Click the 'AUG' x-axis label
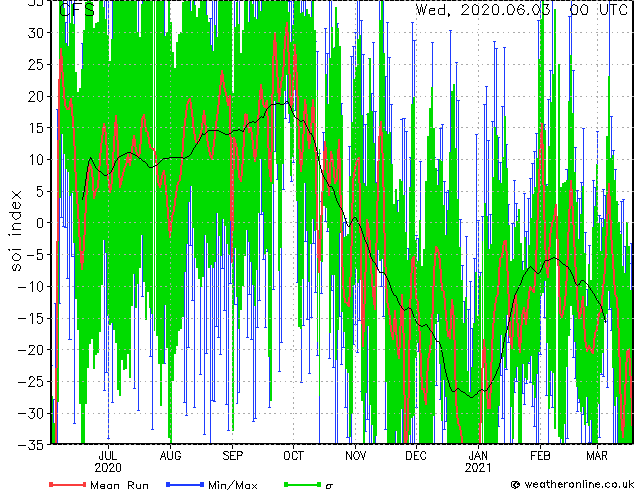634x490 pixels. (x=170, y=456)
